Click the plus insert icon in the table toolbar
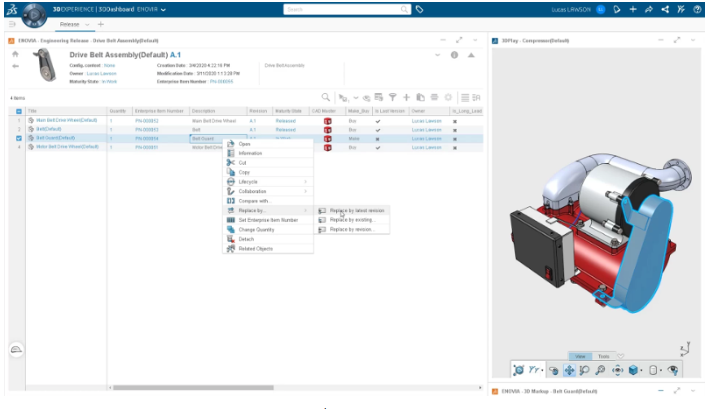This screenshot has width=708, height=409. 406,97
